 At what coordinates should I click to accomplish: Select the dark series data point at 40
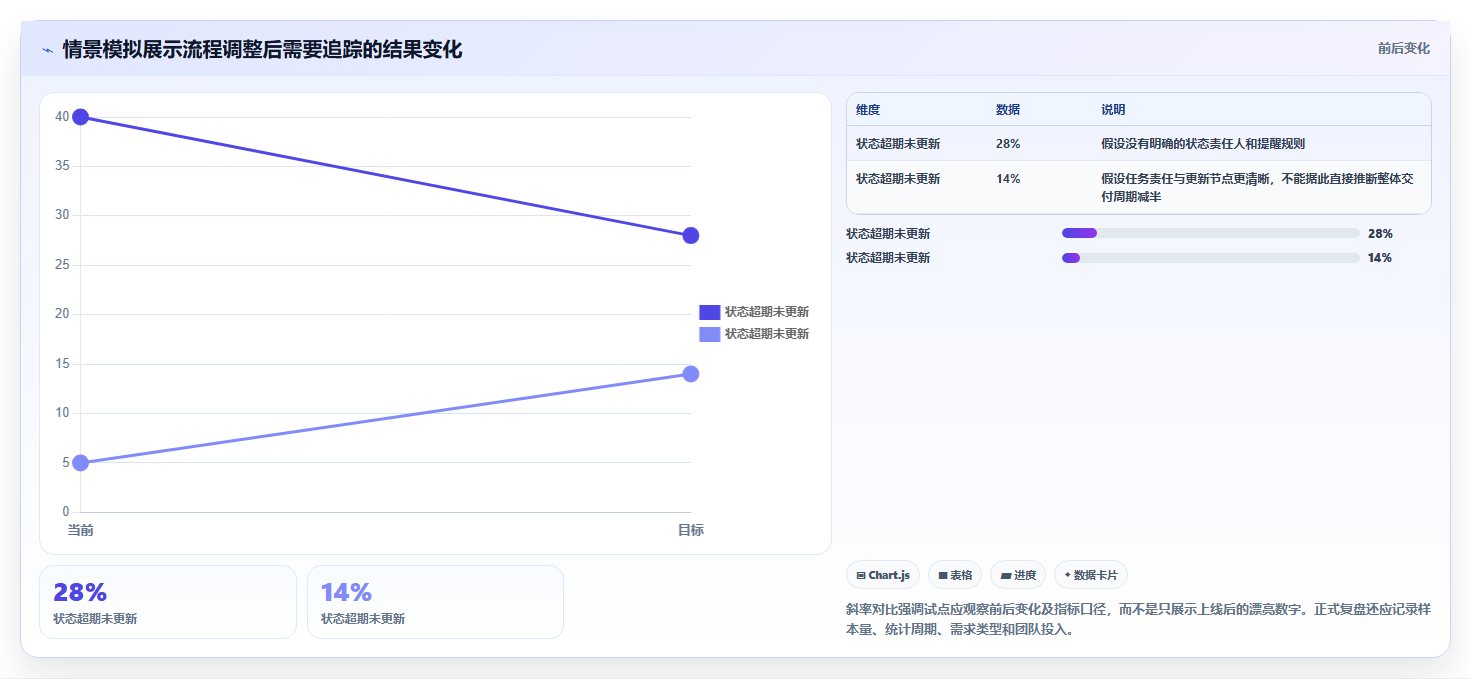click(x=81, y=117)
